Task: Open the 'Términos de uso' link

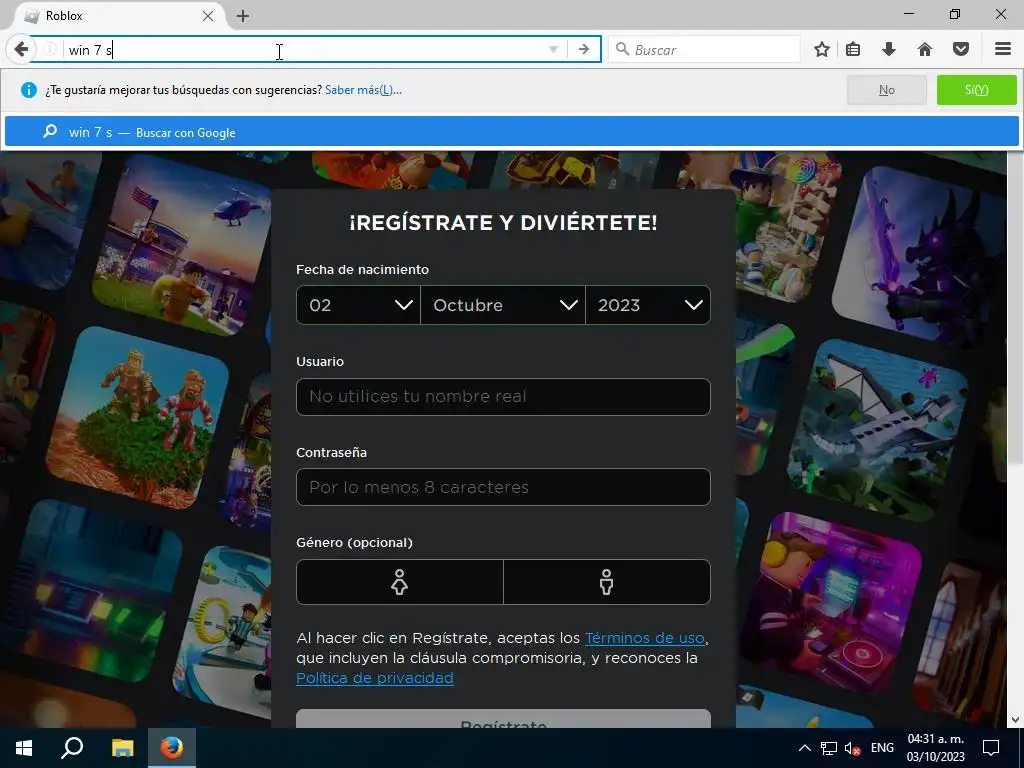Action: click(645, 638)
